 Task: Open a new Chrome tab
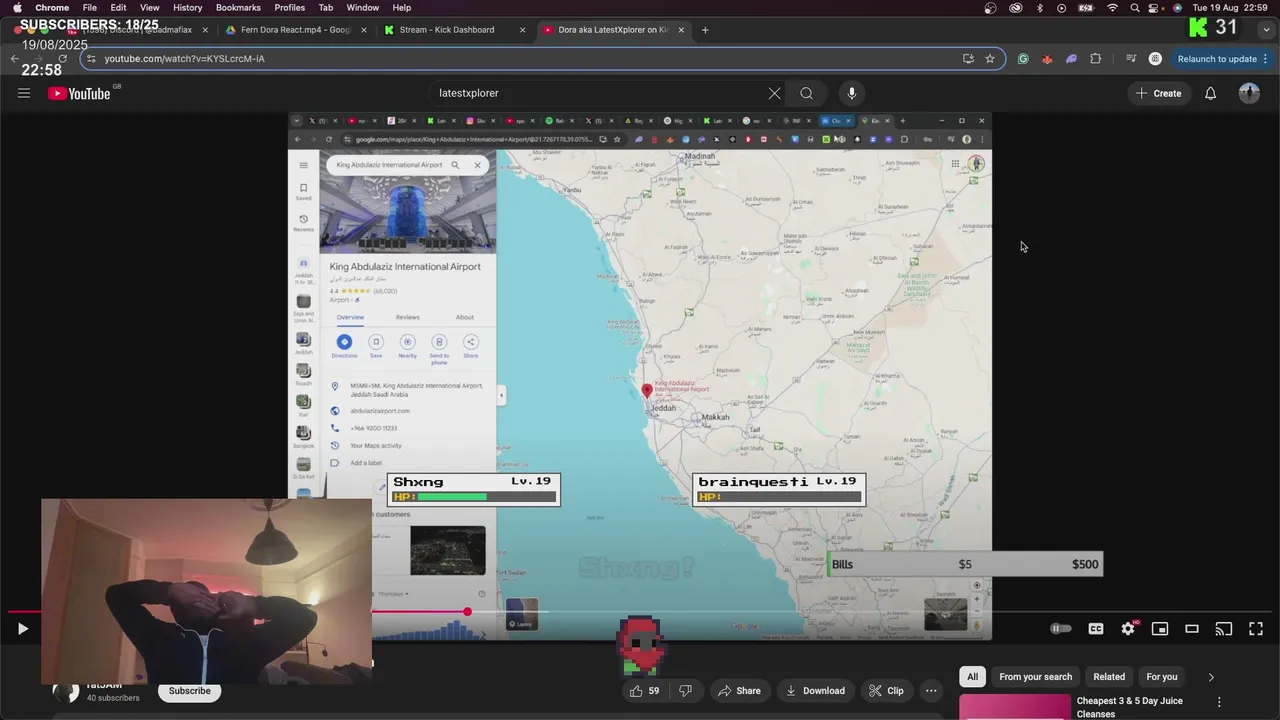(705, 30)
